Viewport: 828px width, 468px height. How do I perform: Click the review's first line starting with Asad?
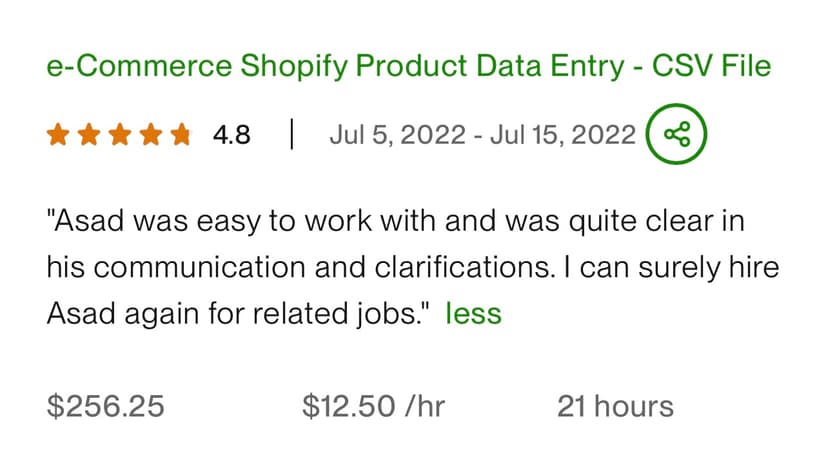396,221
